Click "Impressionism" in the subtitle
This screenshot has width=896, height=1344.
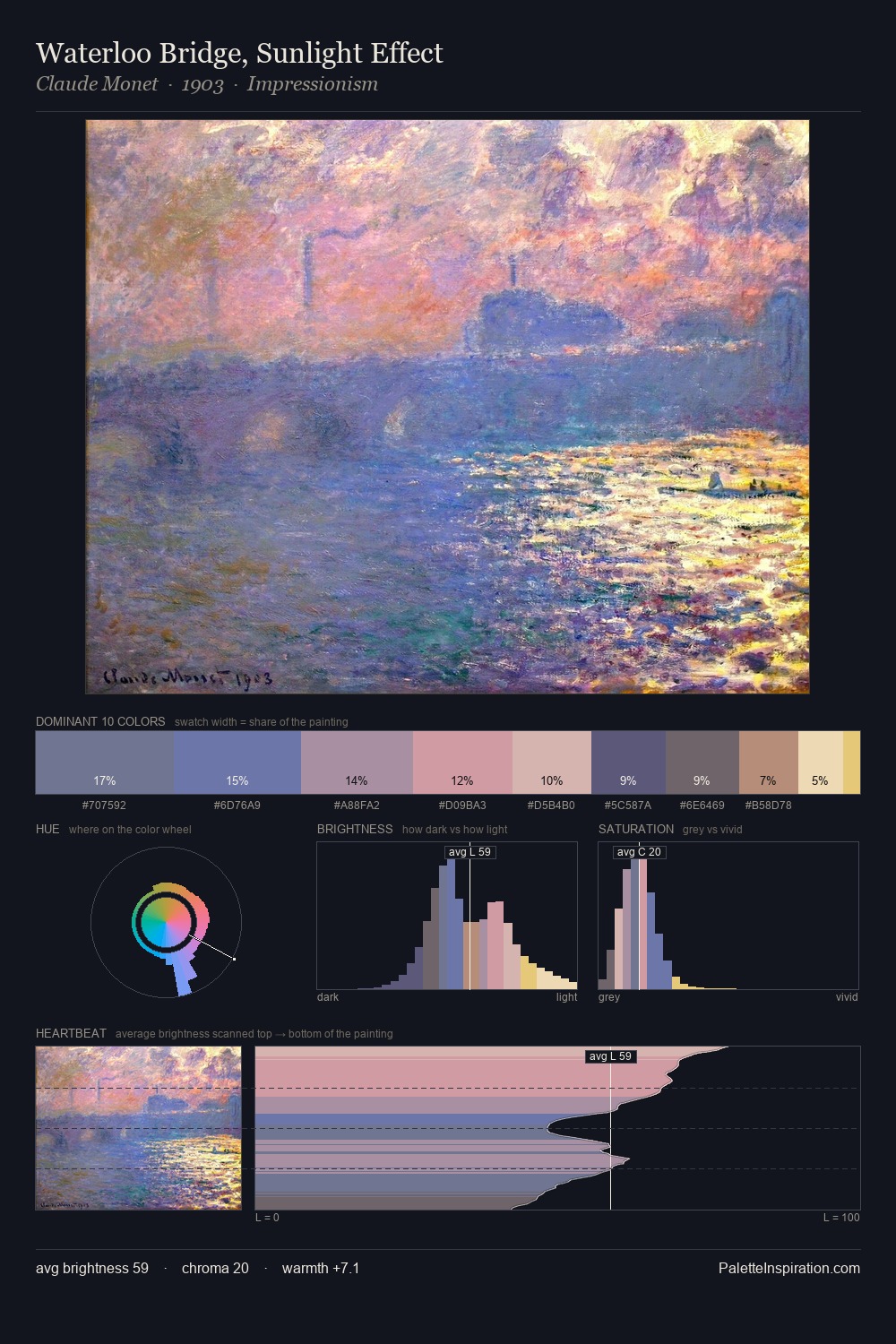coord(313,84)
